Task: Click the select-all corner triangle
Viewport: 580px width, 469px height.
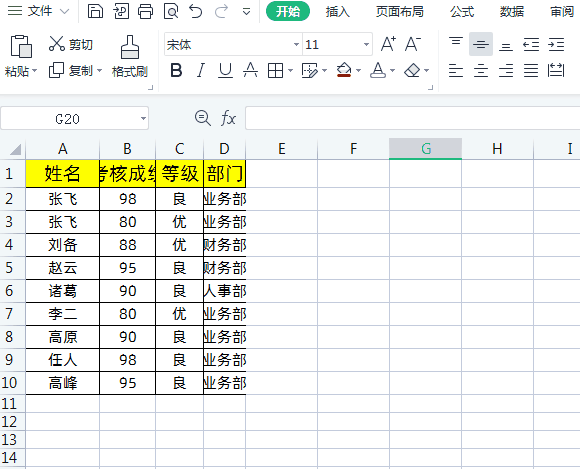Action: click(x=15, y=149)
